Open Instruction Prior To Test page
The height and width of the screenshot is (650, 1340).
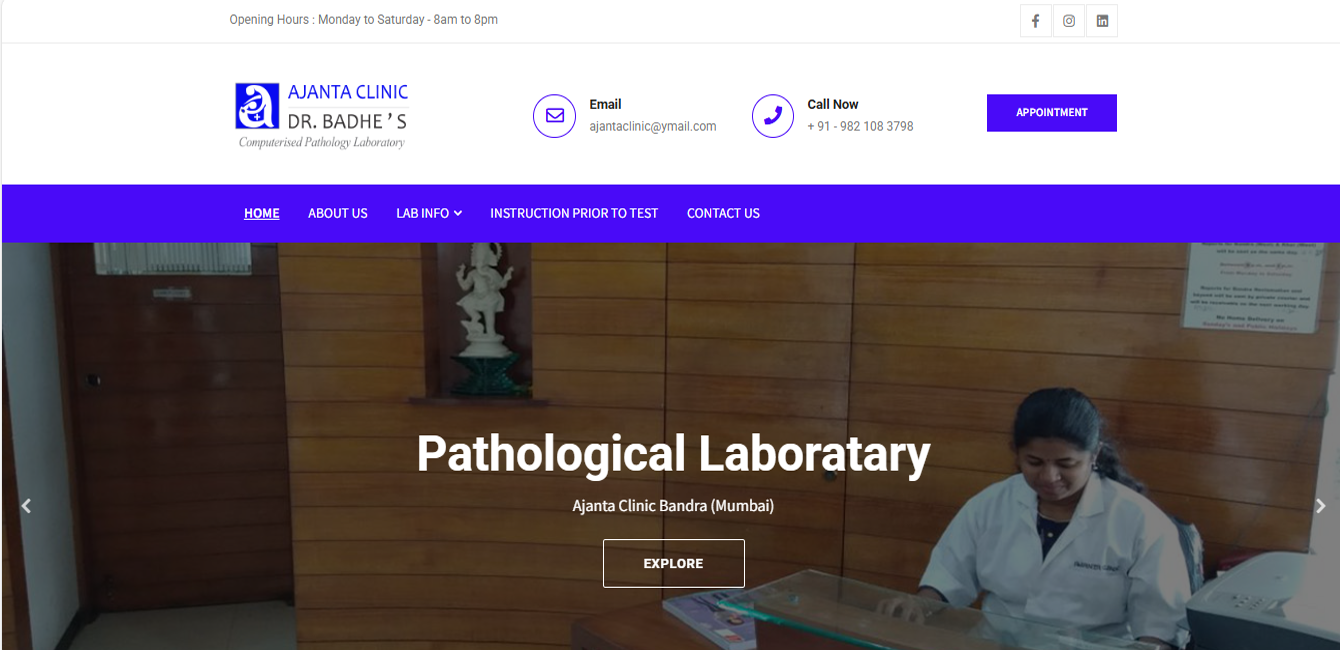(574, 213)
